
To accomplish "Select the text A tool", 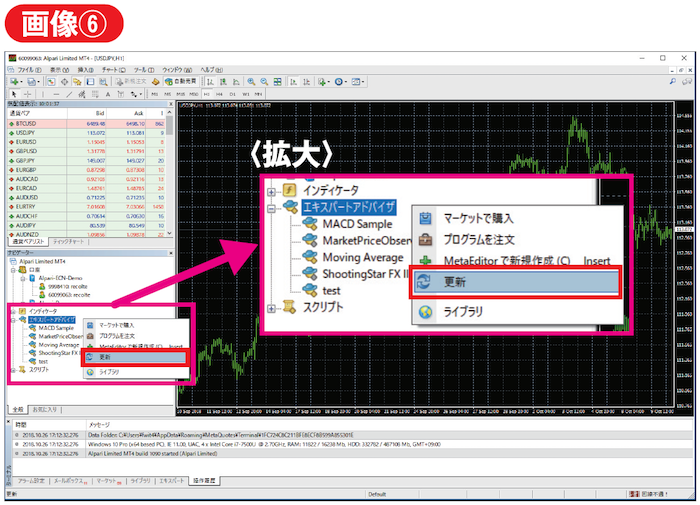I will click(108, 94).
